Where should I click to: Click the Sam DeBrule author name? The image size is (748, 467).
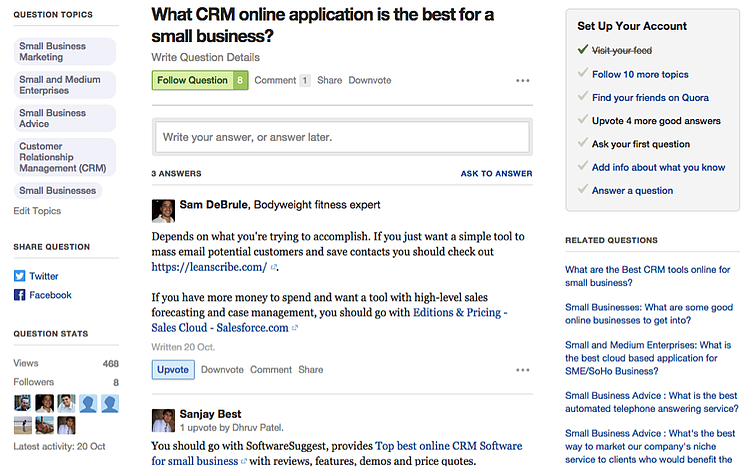point(213,205)
